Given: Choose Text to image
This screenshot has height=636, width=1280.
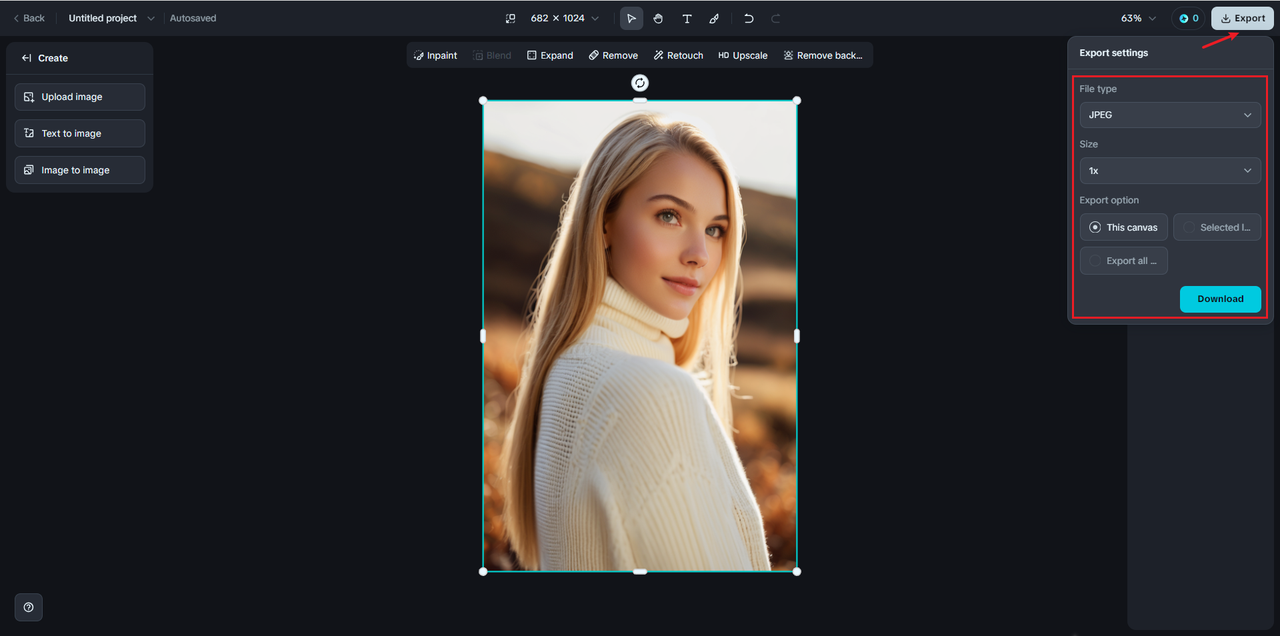Looking at the screenshot, I should click(x=80, y=133).
